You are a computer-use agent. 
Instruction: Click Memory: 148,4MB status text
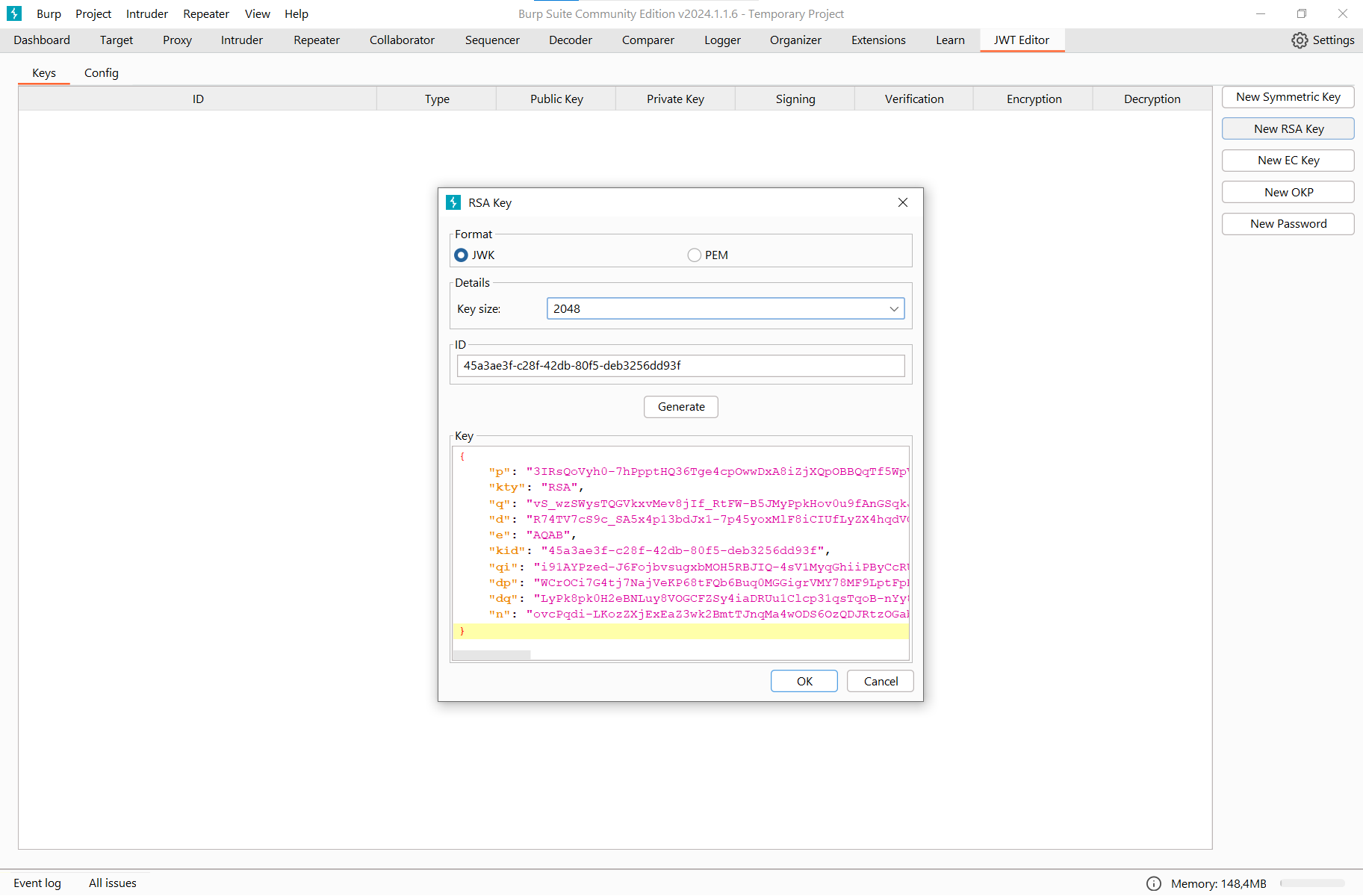point(1219,883)
